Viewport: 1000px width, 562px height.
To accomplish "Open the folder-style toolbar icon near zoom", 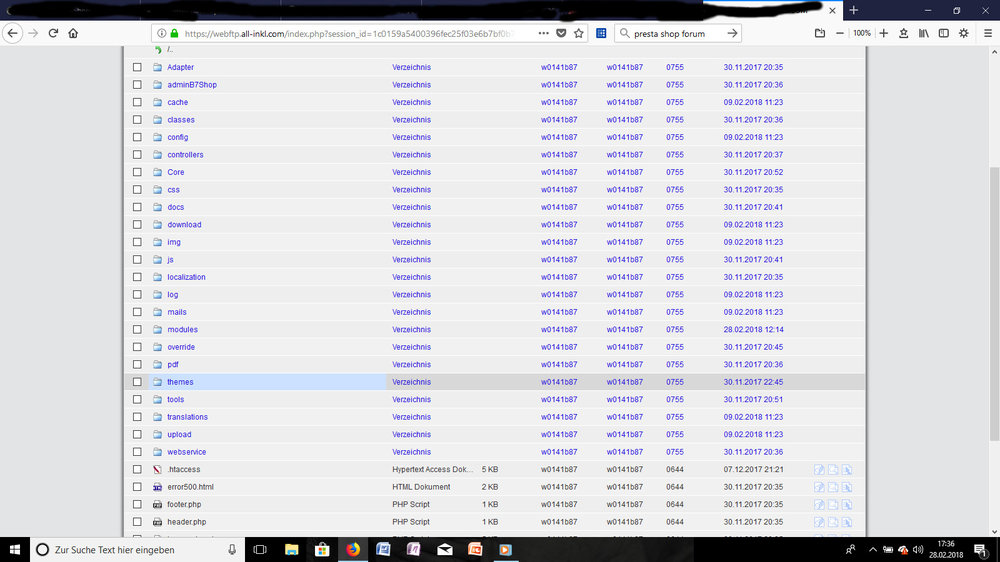I will pyautogui.click(x=820, y=33).
